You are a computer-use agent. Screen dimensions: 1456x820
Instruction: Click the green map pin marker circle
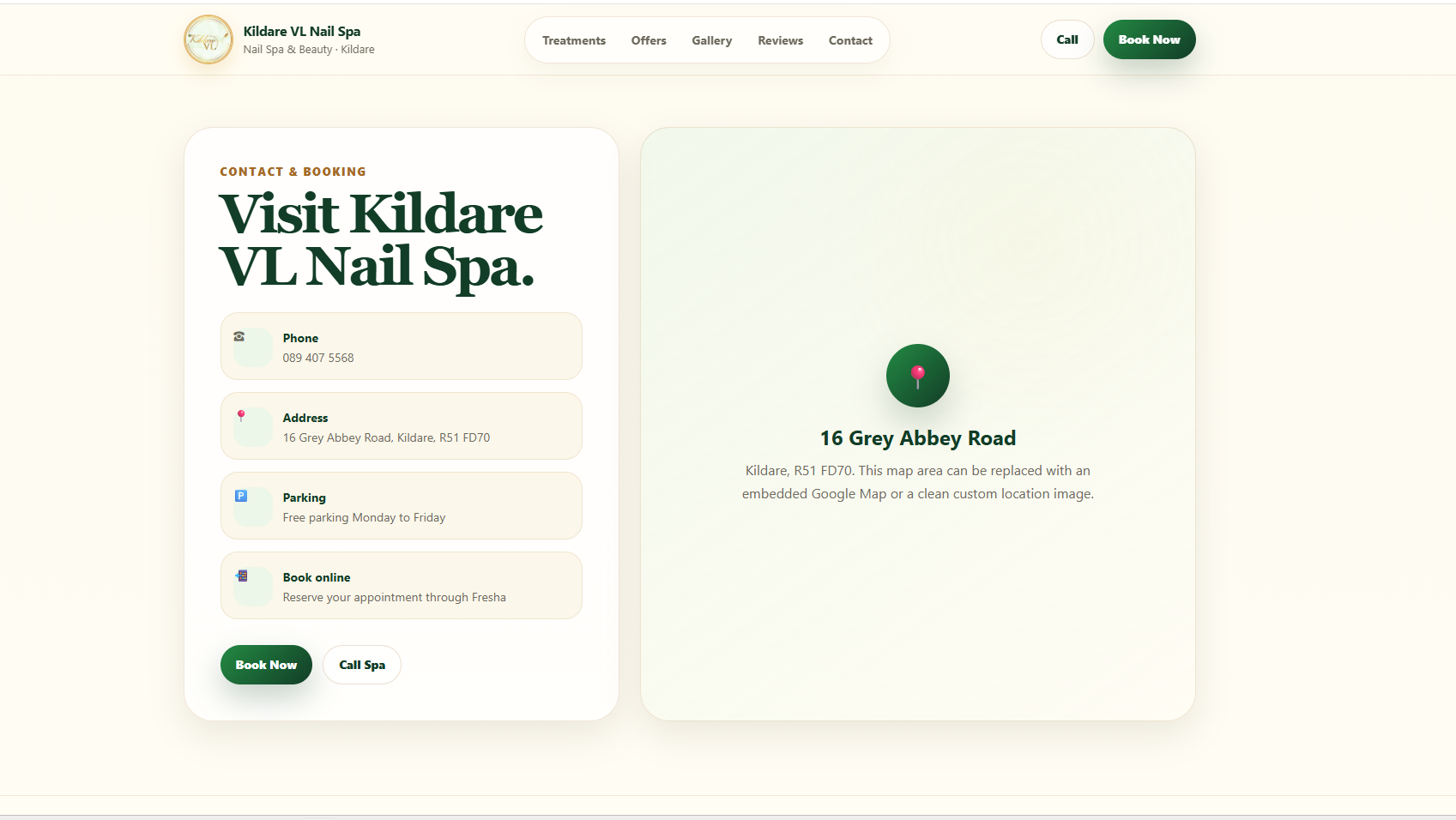[x=917, y=376]
